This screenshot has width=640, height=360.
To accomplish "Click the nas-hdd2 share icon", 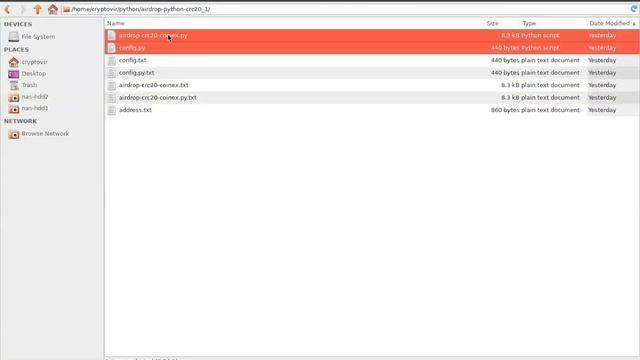I will pos(13,97).
